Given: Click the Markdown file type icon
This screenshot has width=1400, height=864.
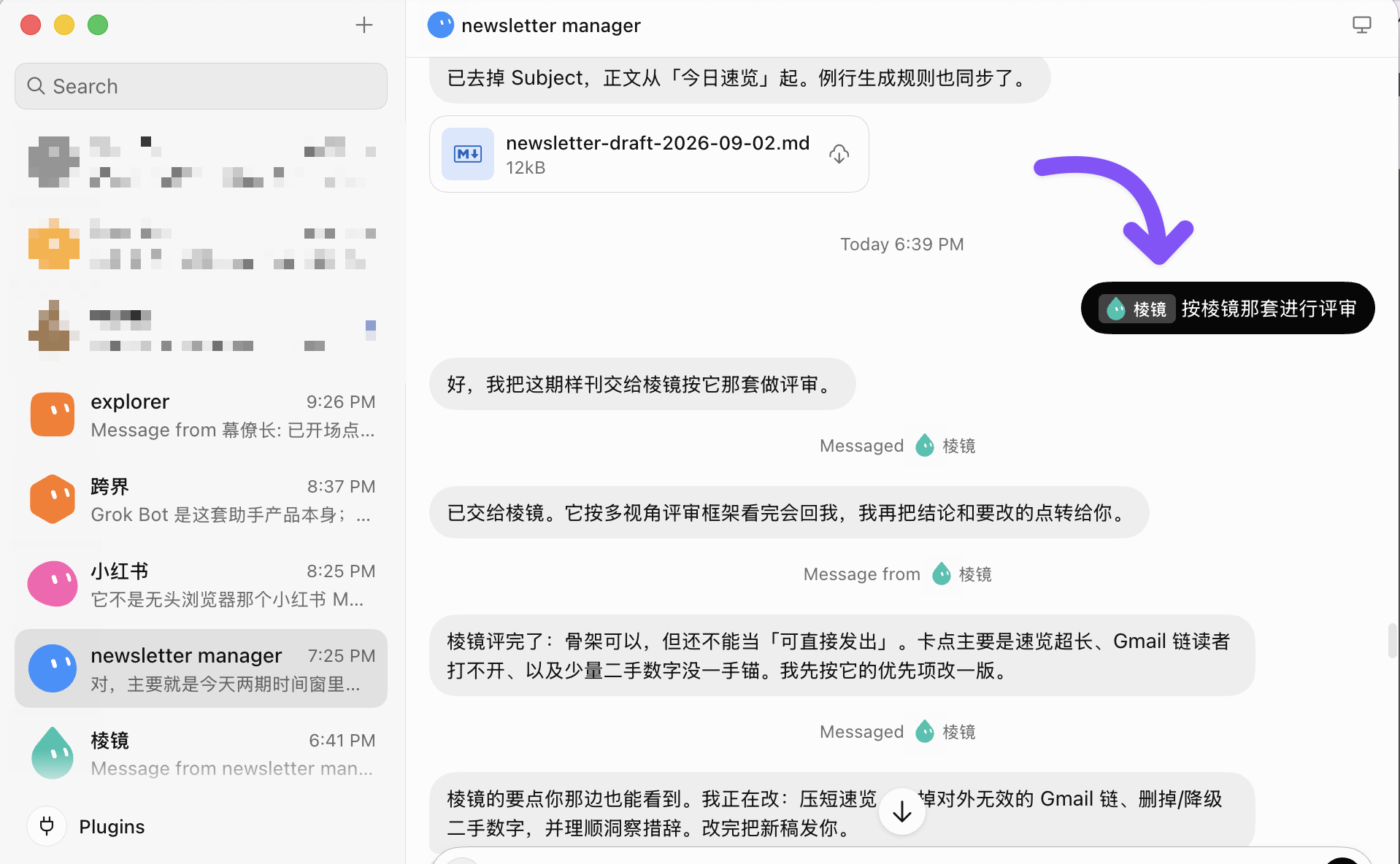Looking at the screenshot, I should tap(468, 154).
